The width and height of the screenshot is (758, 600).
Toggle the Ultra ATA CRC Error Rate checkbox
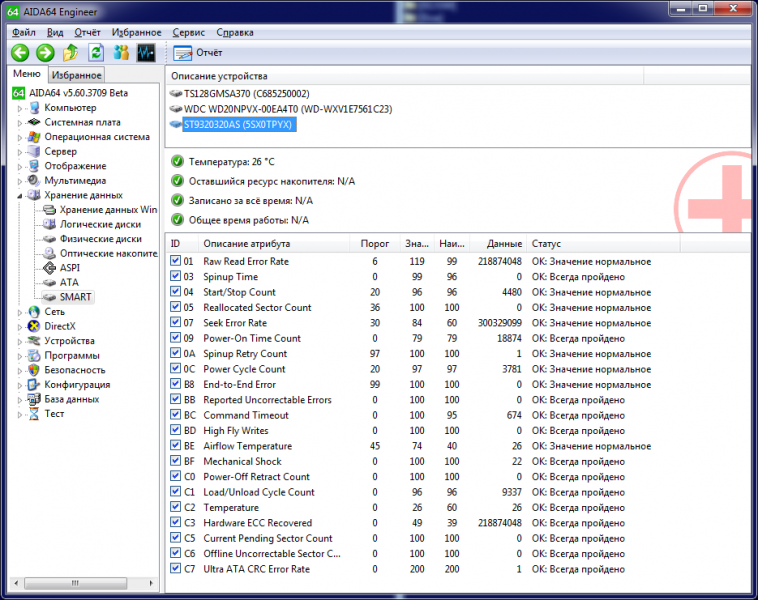[175, 569]
